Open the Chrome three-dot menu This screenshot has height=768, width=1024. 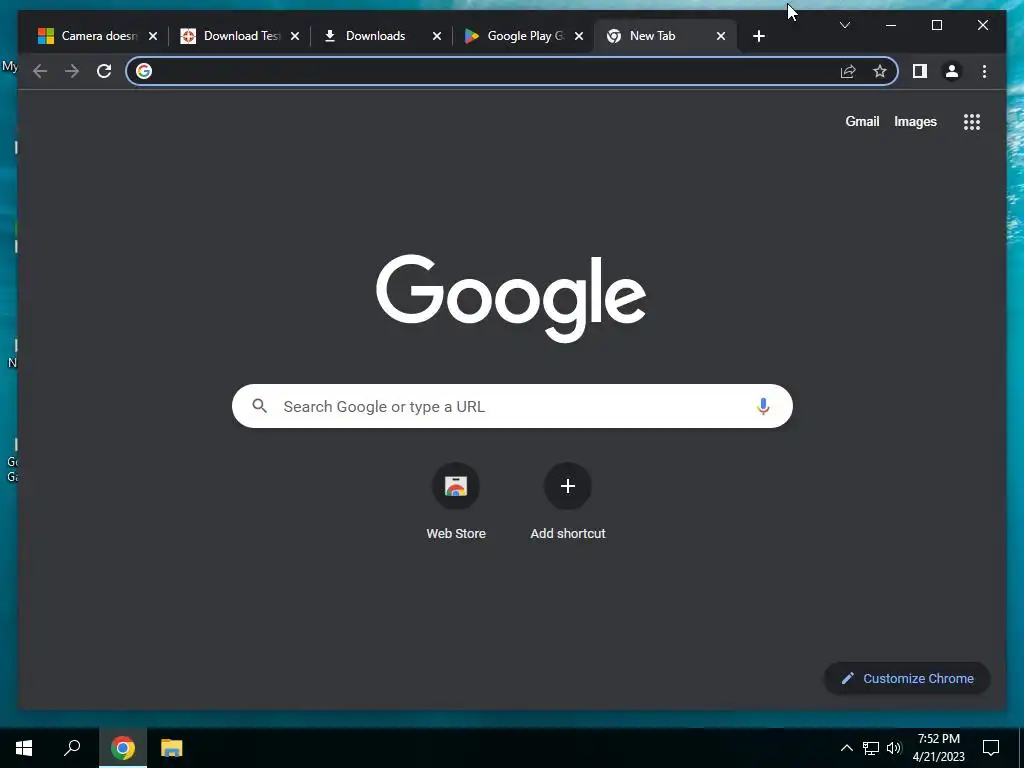click(x=984, y=71)
